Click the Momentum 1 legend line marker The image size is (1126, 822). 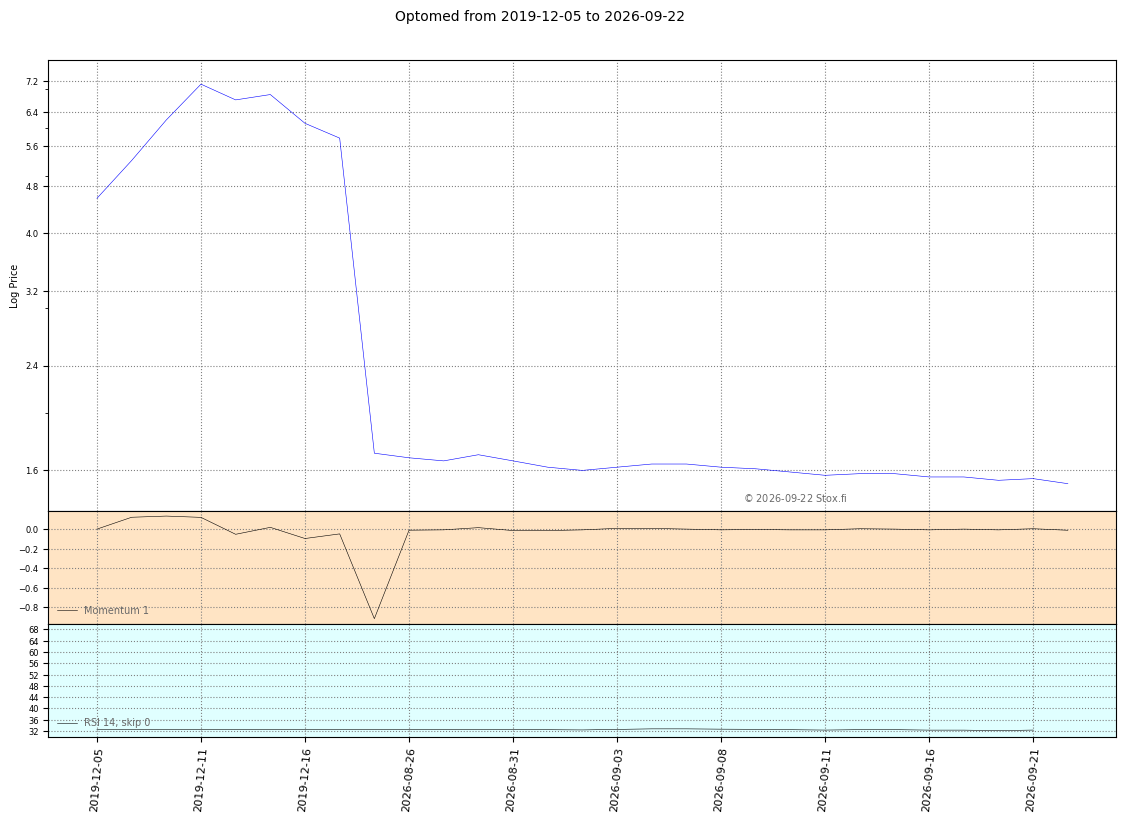pos(68,611)
